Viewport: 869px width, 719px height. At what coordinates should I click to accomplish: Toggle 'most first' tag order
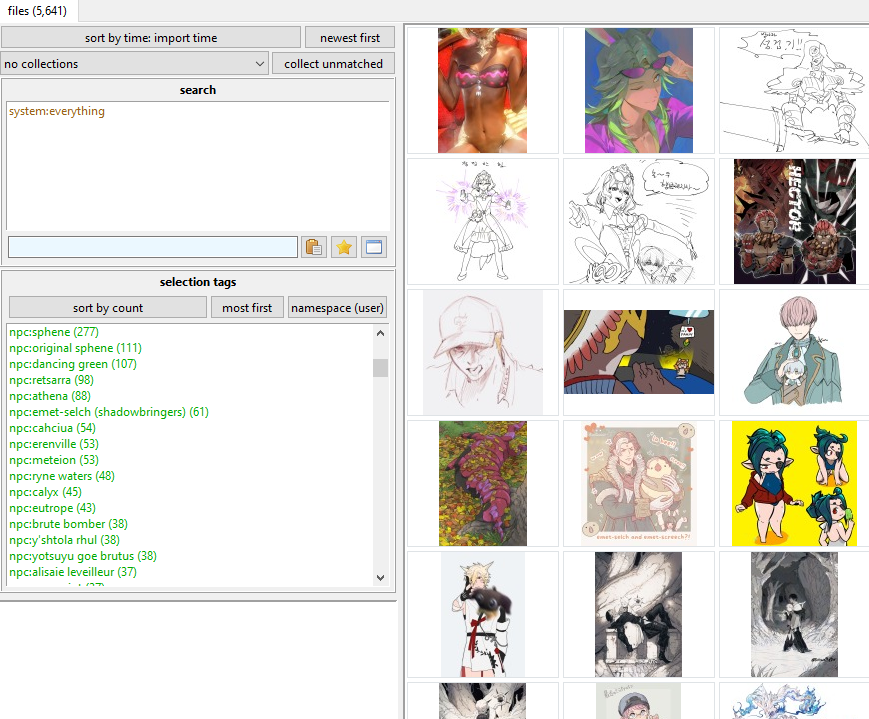(247, 308)
